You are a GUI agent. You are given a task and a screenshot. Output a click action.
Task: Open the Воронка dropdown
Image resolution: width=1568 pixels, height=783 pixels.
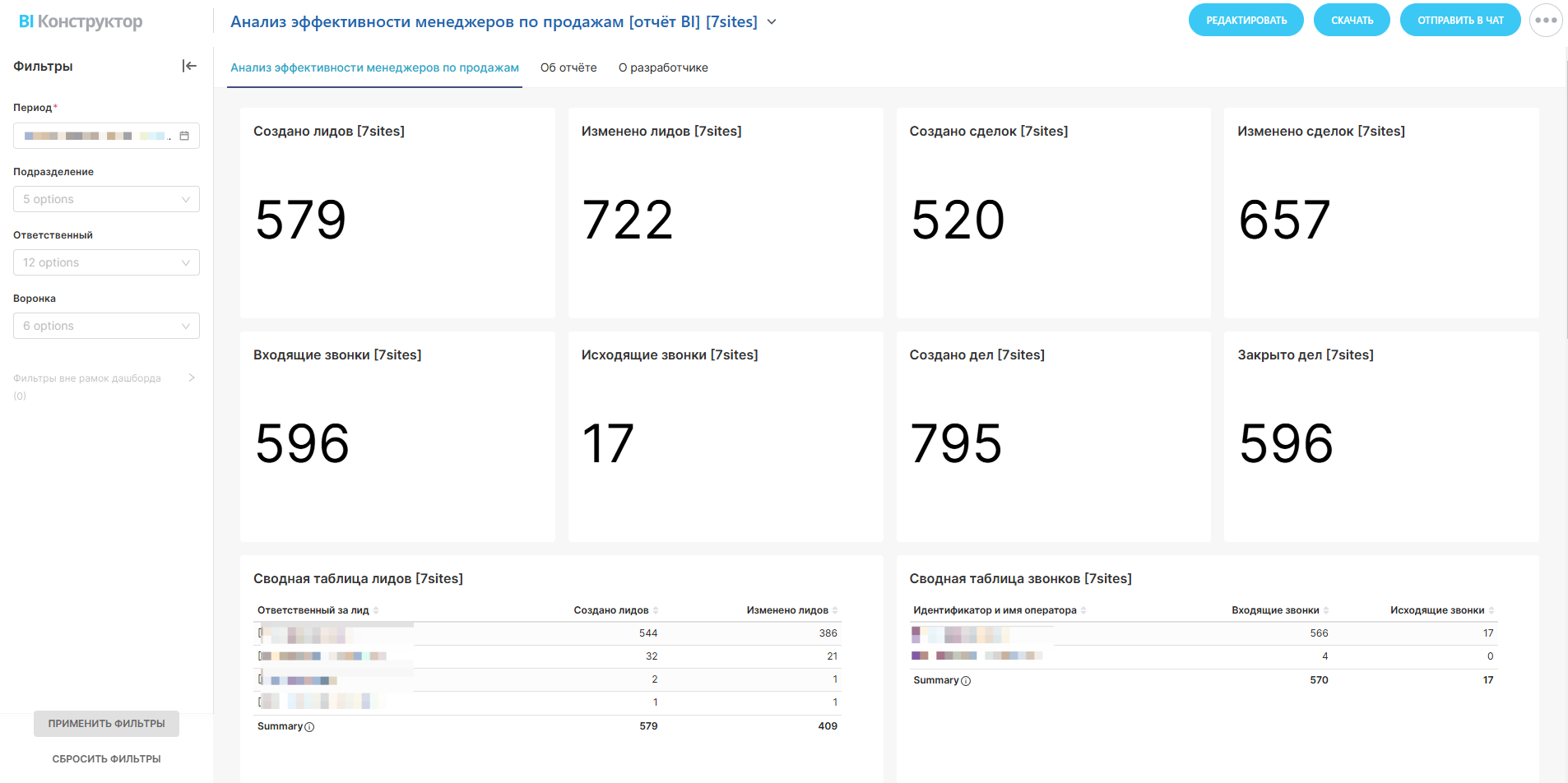point(106,326)
